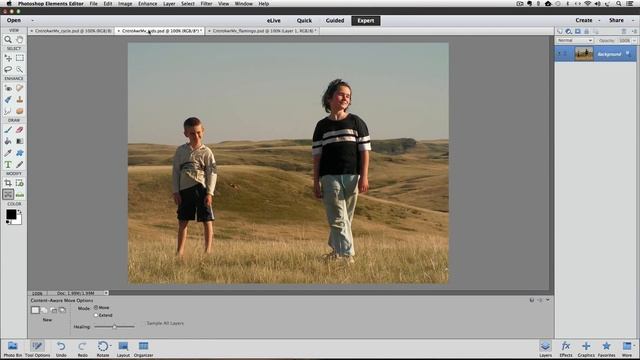
Task: Select the Spot Healing Brush tool
Action: tap(20, 88)
